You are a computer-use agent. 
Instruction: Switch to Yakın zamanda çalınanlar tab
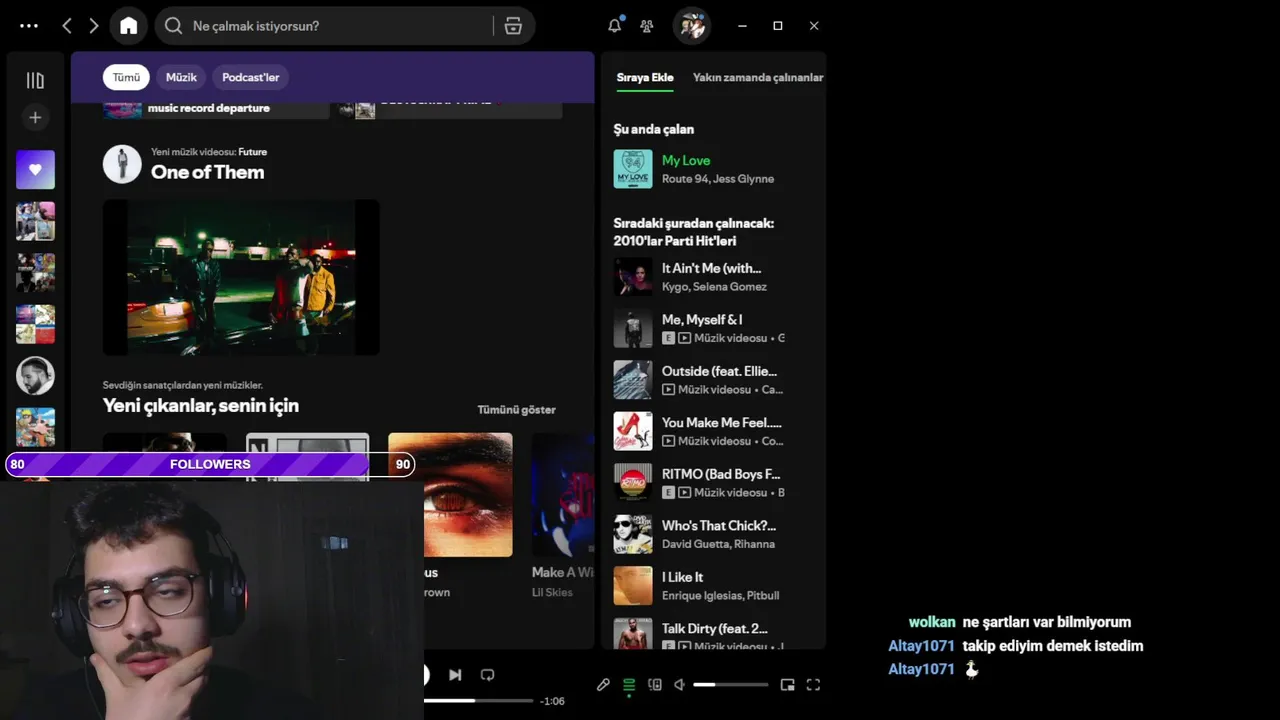pos(758,77)
